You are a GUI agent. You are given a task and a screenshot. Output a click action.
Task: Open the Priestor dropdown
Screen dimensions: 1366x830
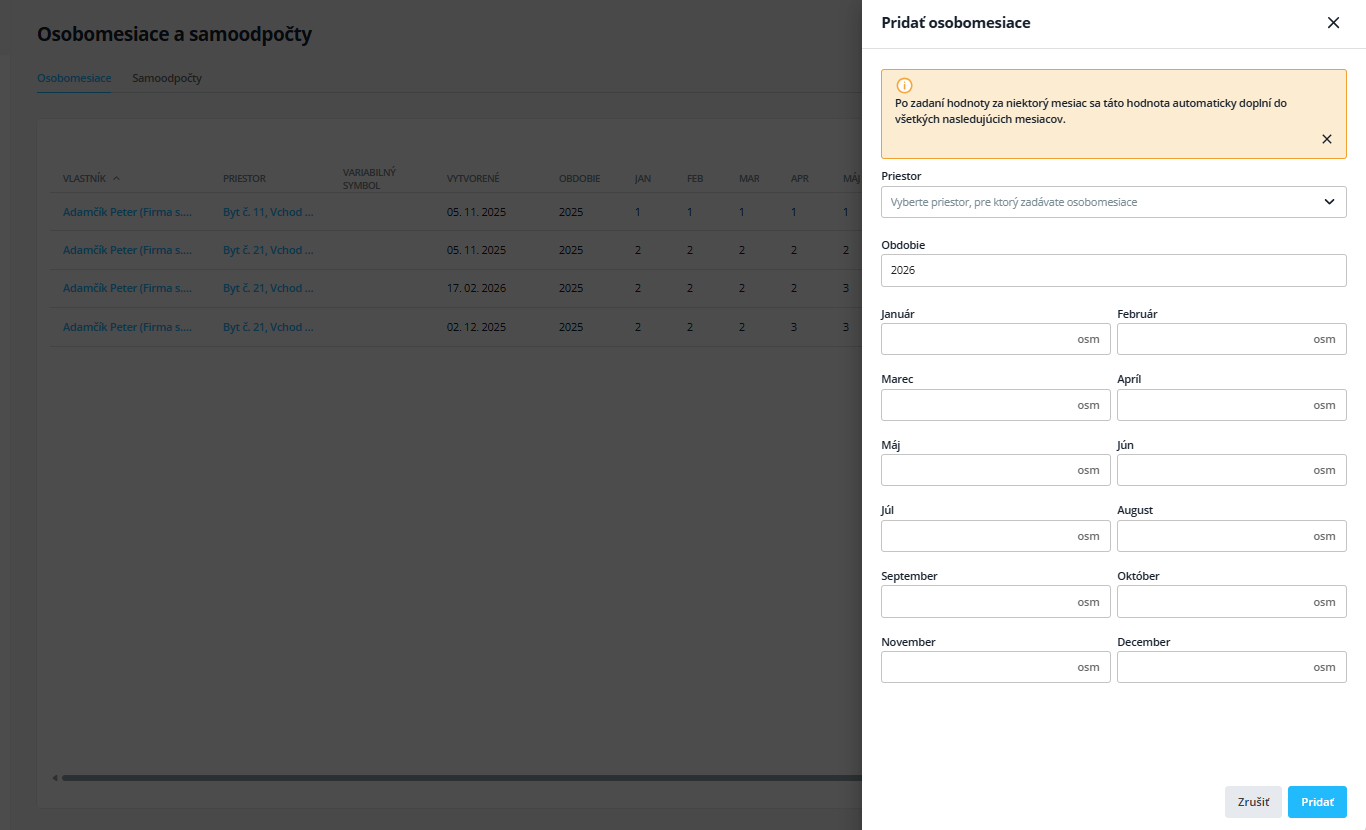pyautogui.click(x=1114, y=202)
